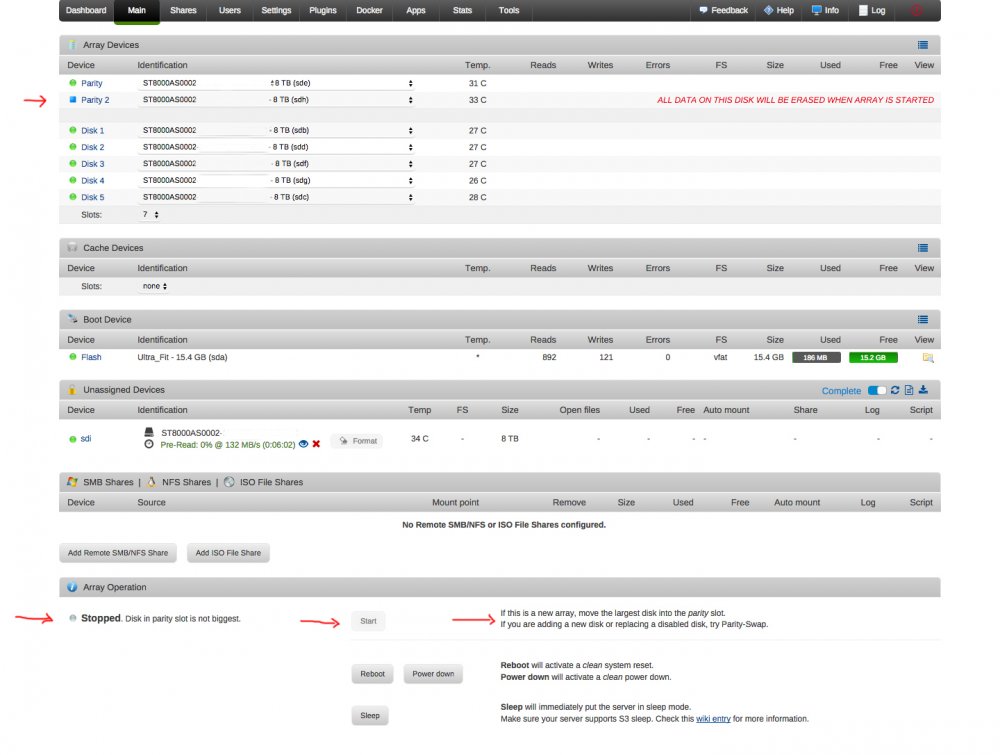
Task: Open Feedback from the top bar
Action: point(723,10)
